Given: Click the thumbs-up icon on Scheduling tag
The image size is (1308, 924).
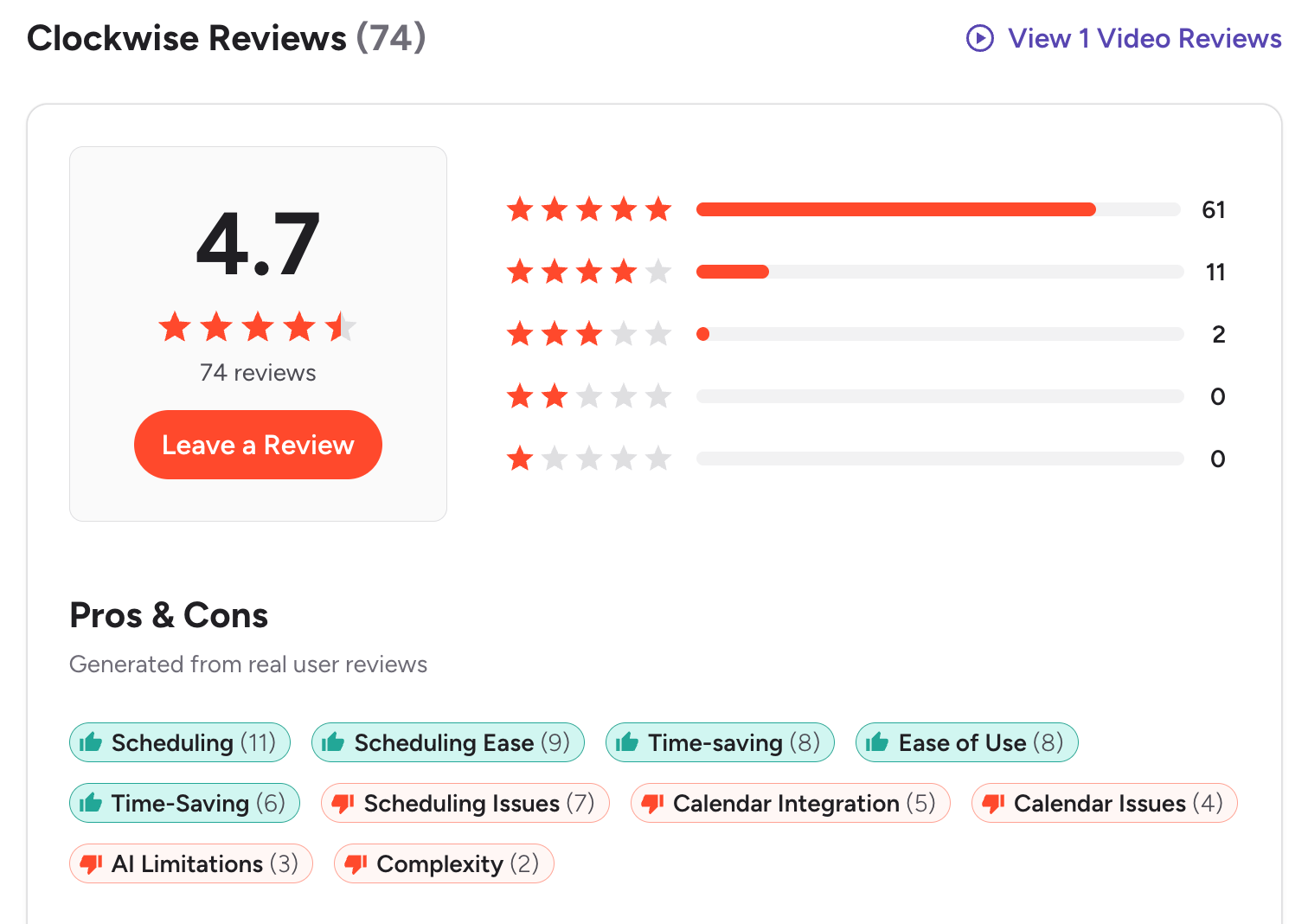Looking at the screenshot, I should click(92, 742).
